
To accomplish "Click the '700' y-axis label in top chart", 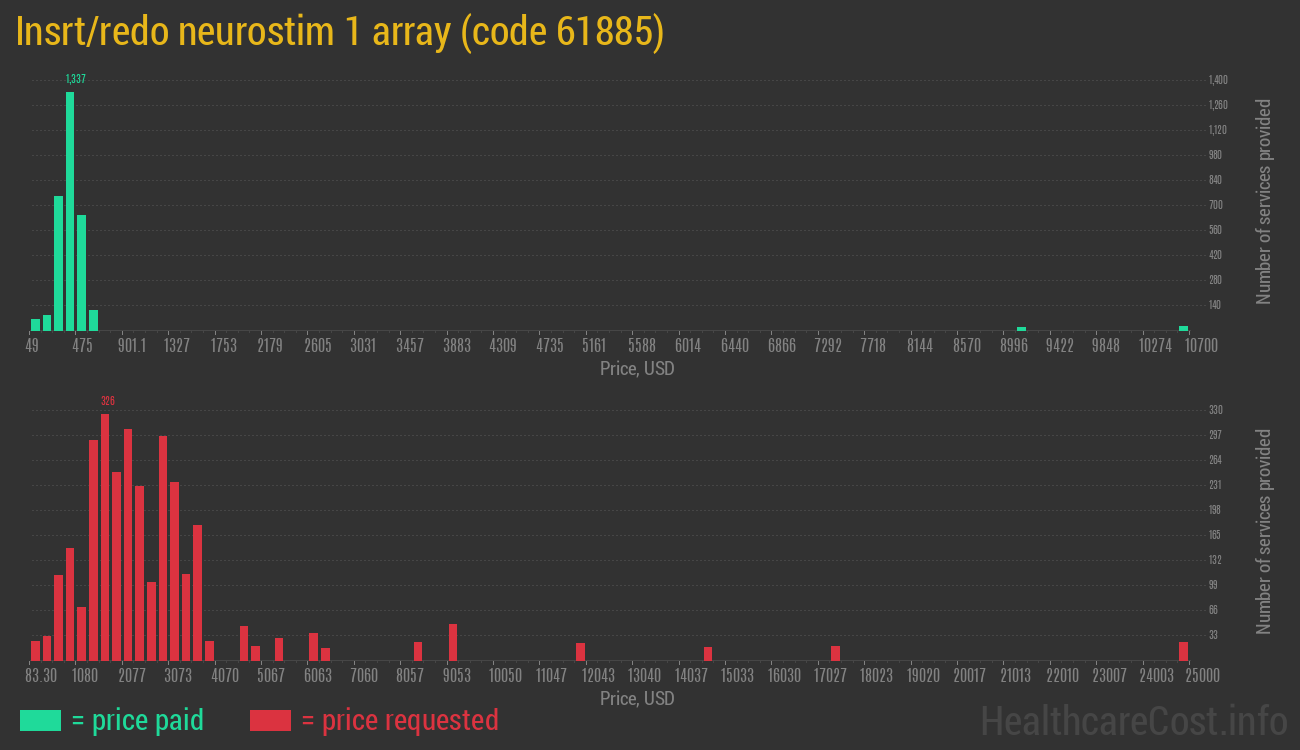I will coord(1215,205).
